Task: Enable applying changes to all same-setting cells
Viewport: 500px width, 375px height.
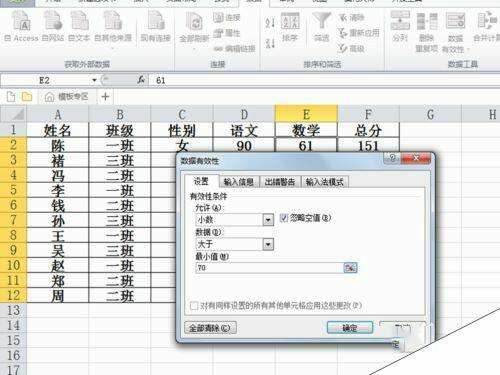Action: click(194, 306)
